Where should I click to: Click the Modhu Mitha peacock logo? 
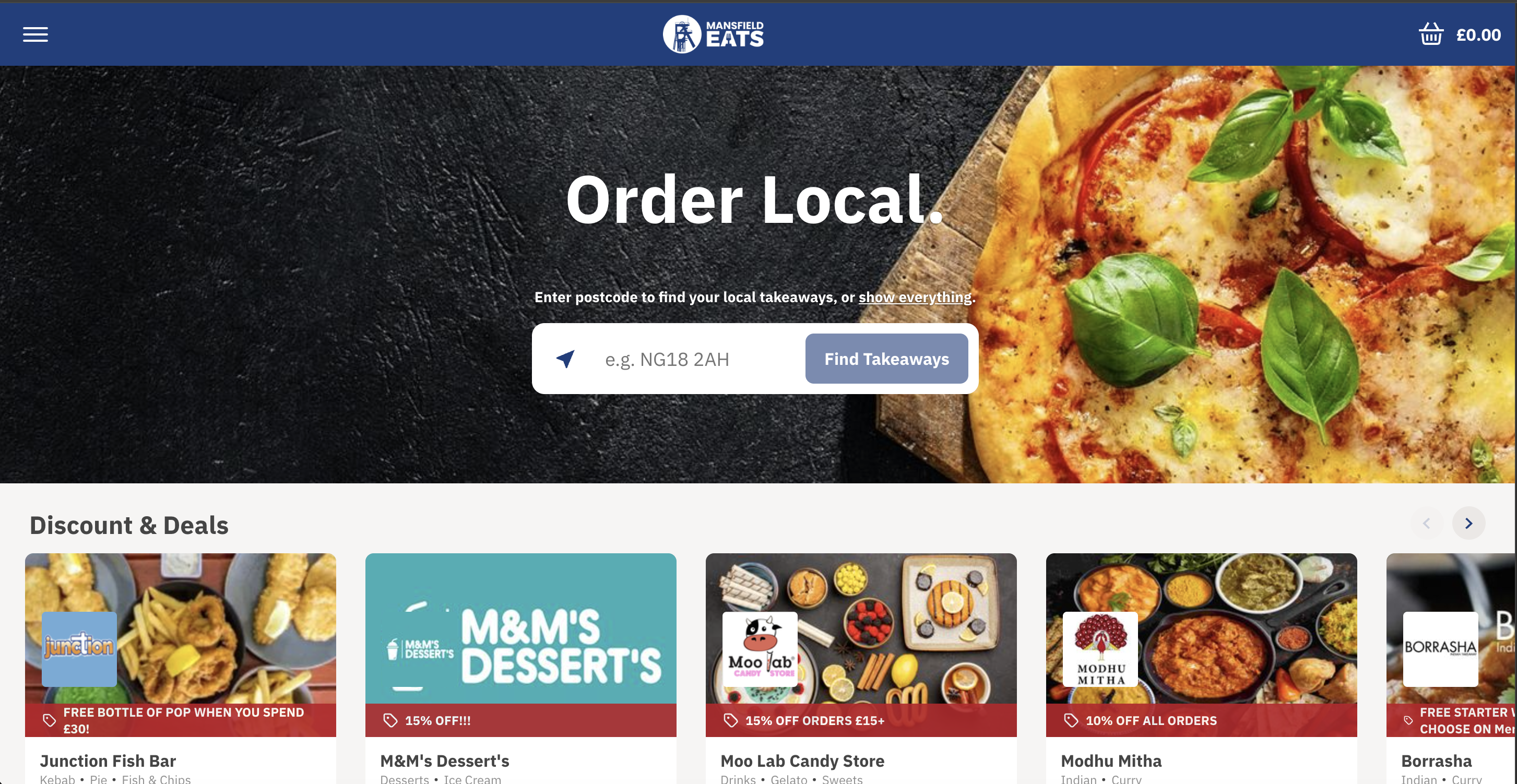pos(1100,649)
